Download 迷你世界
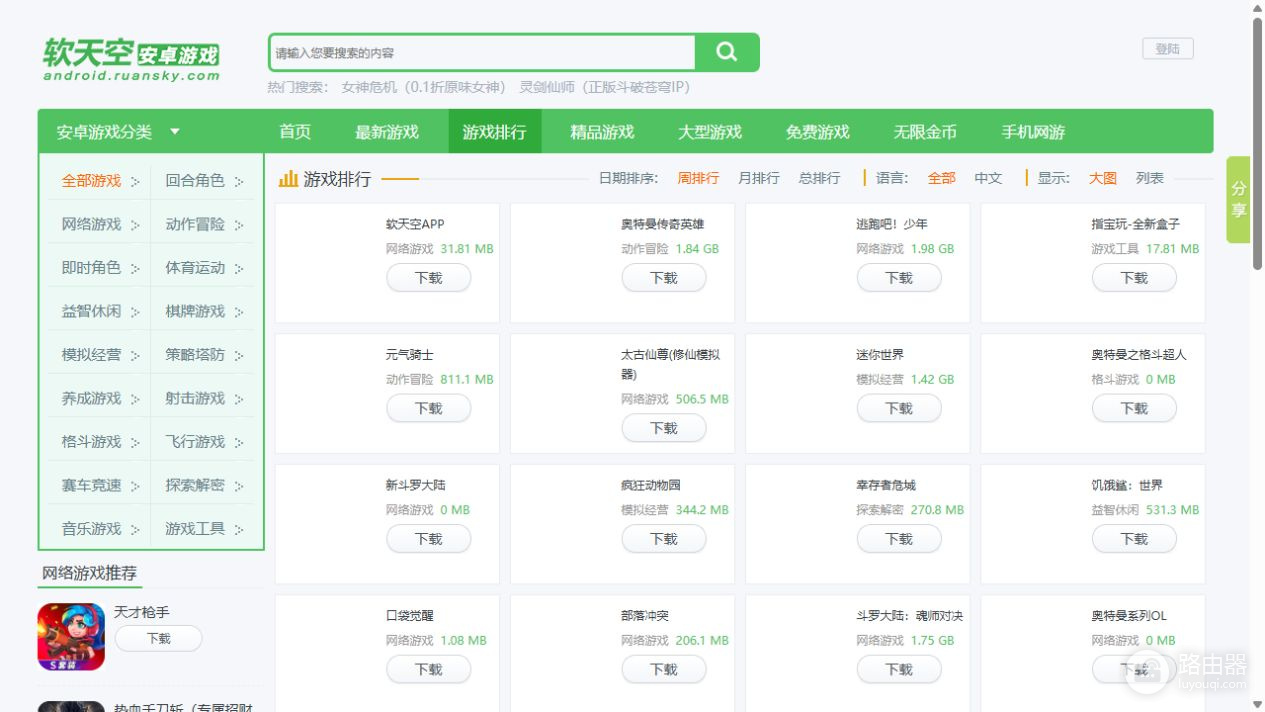 tap(899, 408)
